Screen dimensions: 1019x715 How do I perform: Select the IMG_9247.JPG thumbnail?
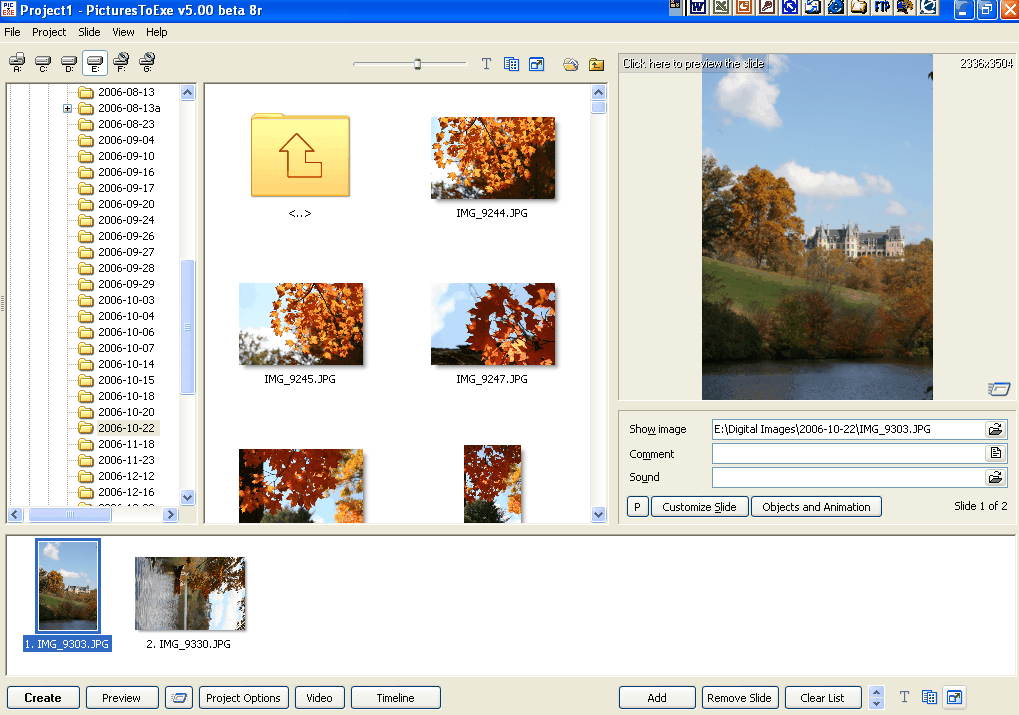(493, 324)
